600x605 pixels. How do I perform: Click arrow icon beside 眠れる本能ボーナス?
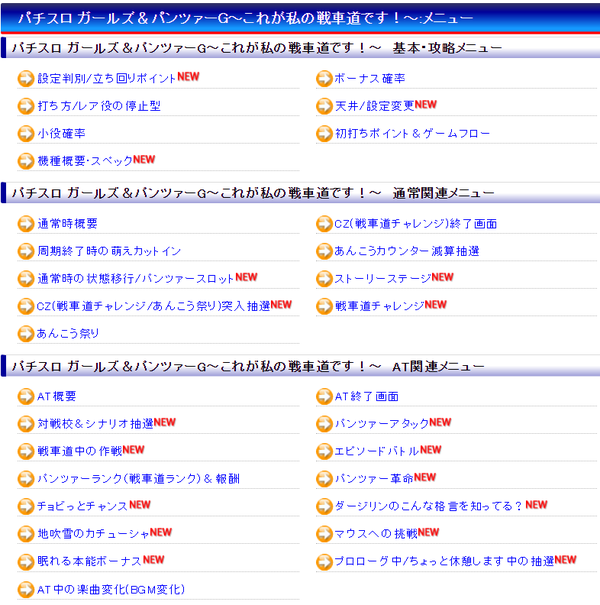click(x=26, y=561)
